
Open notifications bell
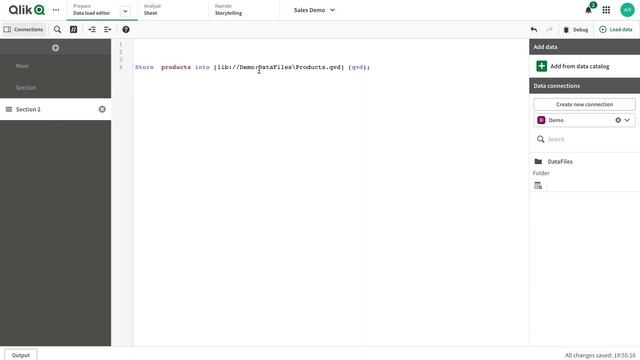[589, 10]
